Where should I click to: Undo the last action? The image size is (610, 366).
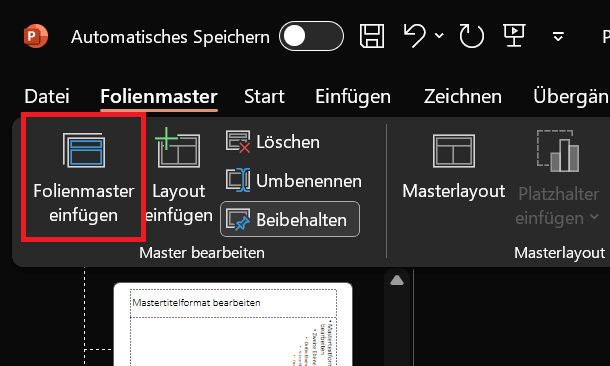click(x=415, y=36)
